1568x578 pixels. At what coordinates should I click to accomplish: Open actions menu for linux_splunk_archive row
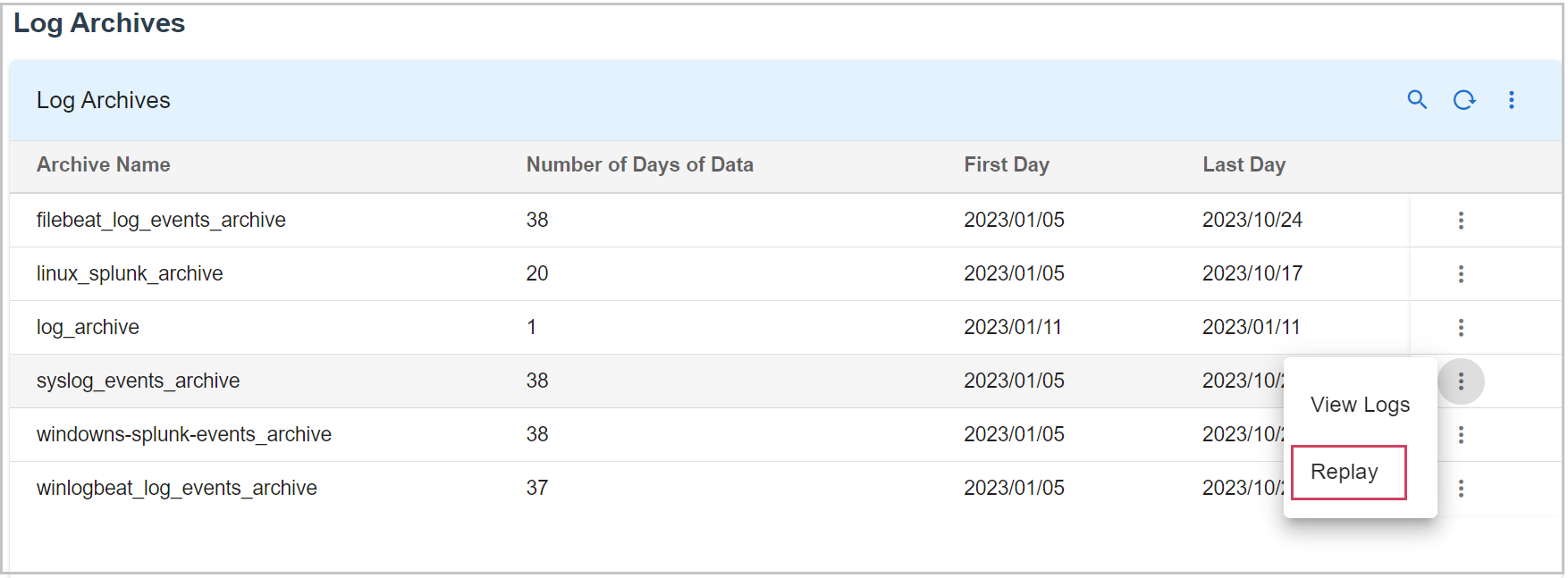click(1461, 274)
